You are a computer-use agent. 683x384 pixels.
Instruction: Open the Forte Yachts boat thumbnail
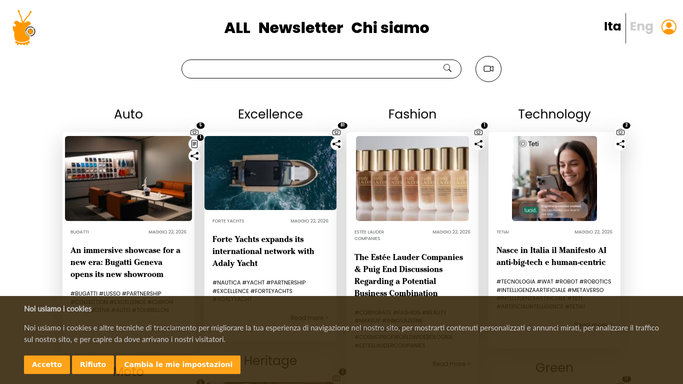click(x=270, y=173)
